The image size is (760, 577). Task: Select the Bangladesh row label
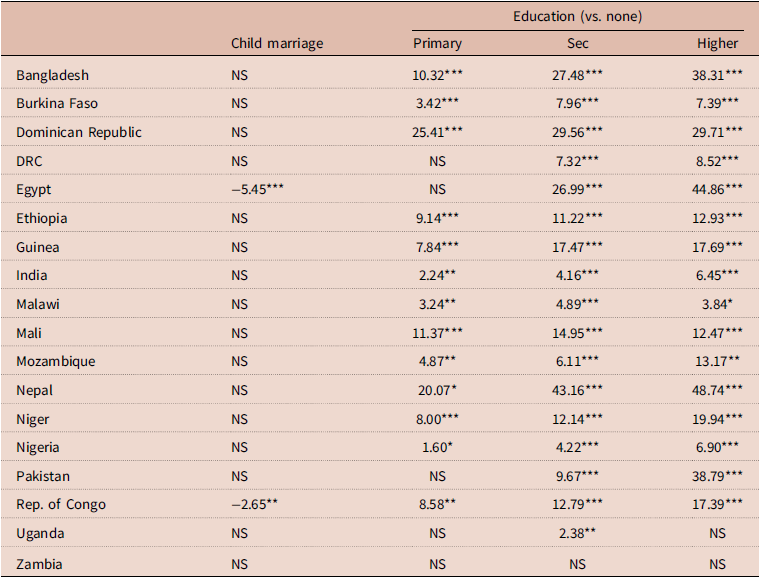pos(52,76)
